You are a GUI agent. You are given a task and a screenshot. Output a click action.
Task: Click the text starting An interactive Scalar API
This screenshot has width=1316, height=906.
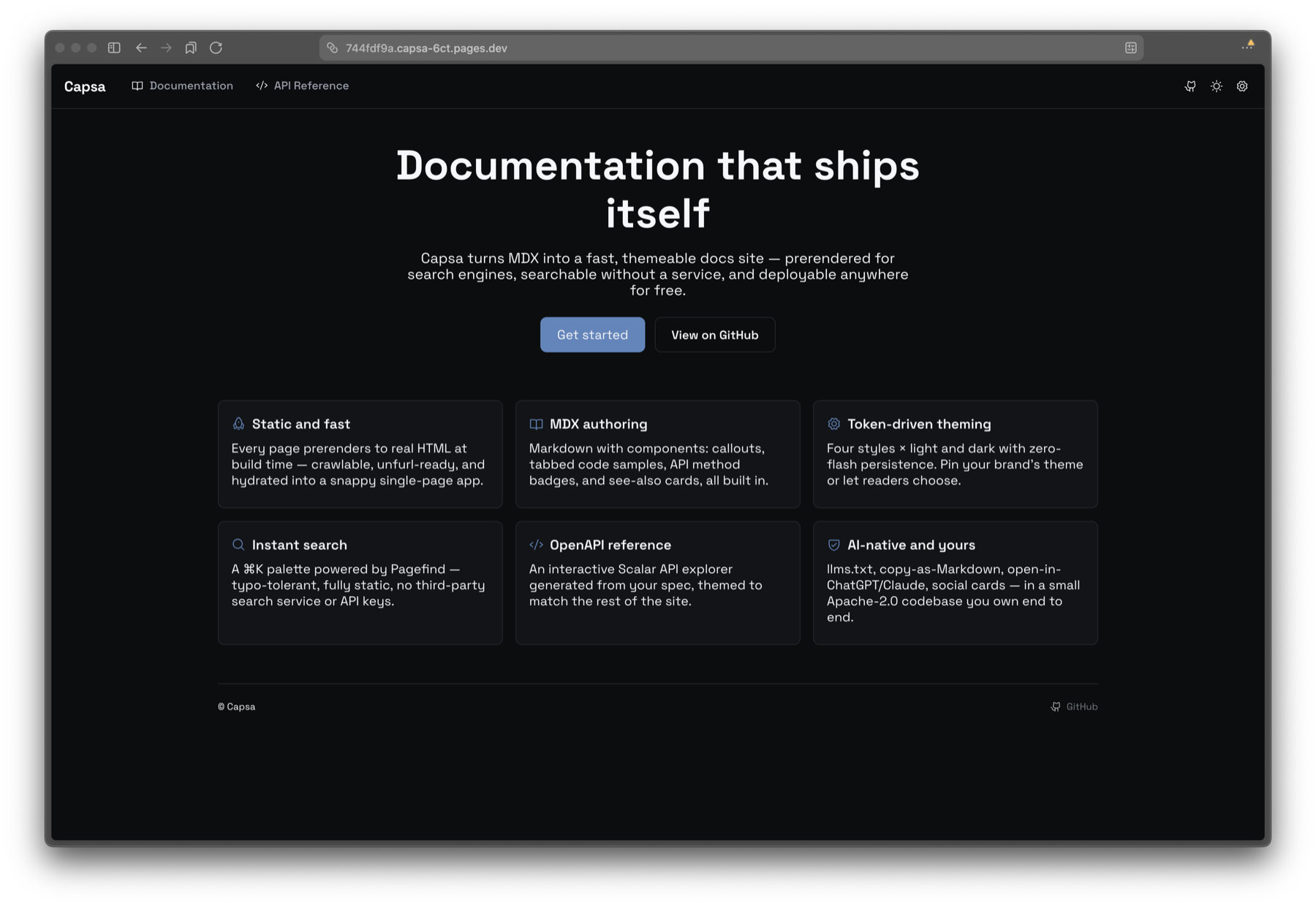pos(646,585)
